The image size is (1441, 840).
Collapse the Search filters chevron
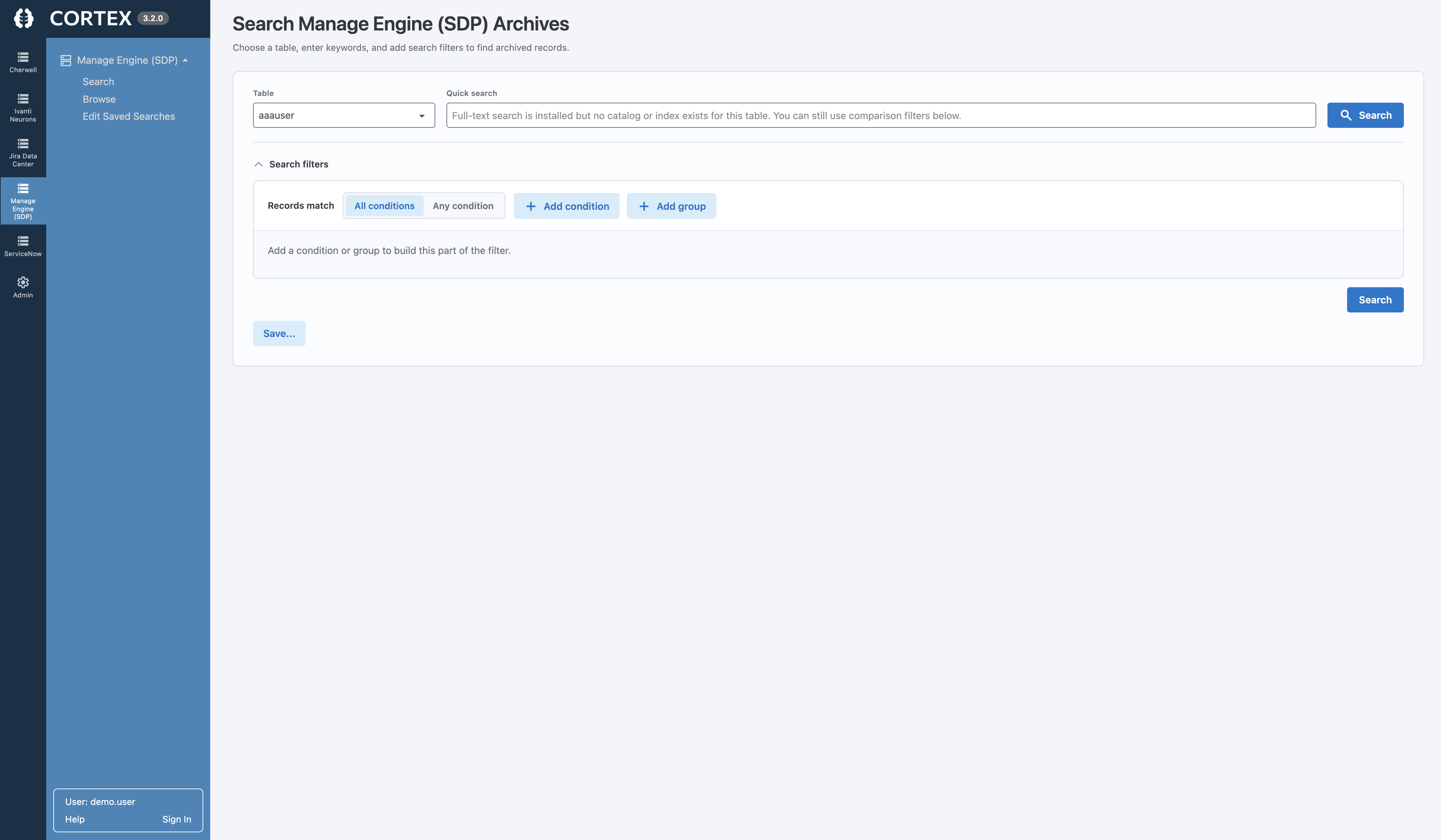(259, 164)
